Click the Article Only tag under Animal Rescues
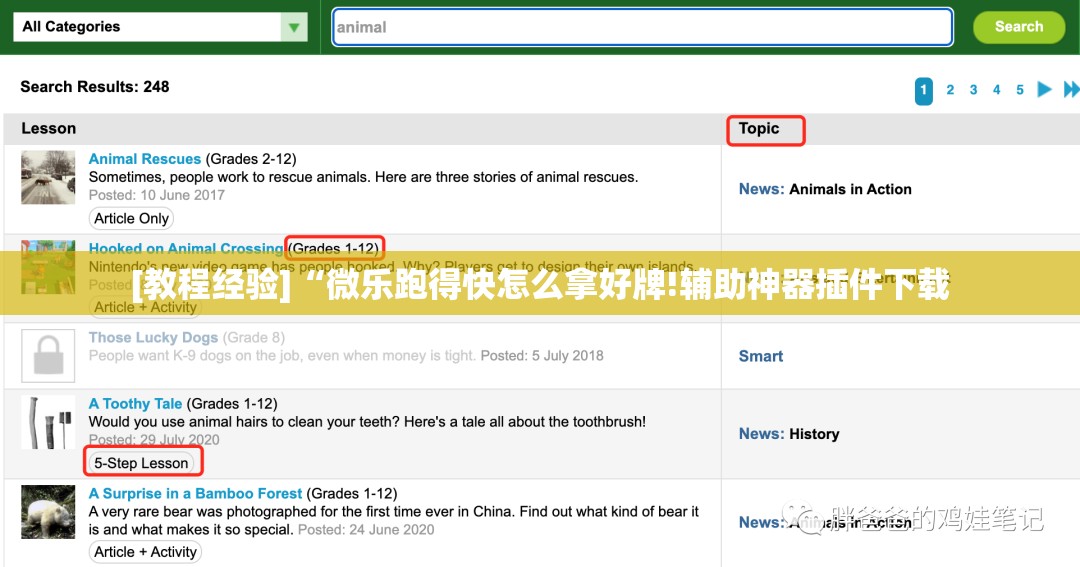 pos(131,218)
